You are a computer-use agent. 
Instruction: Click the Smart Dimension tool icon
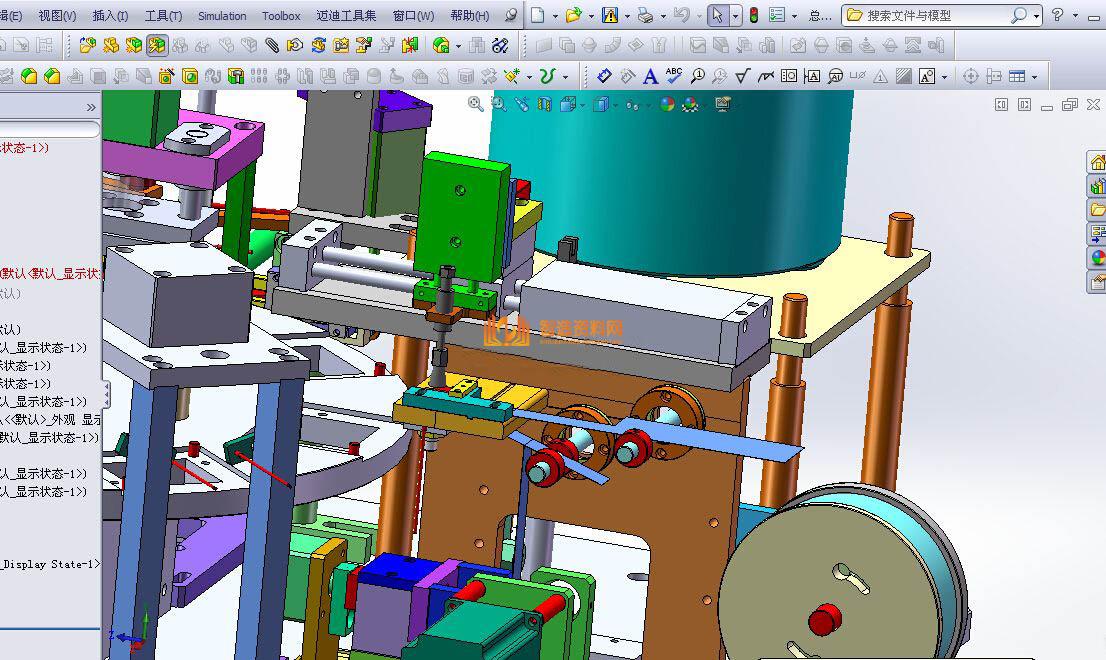pos(604,76)
